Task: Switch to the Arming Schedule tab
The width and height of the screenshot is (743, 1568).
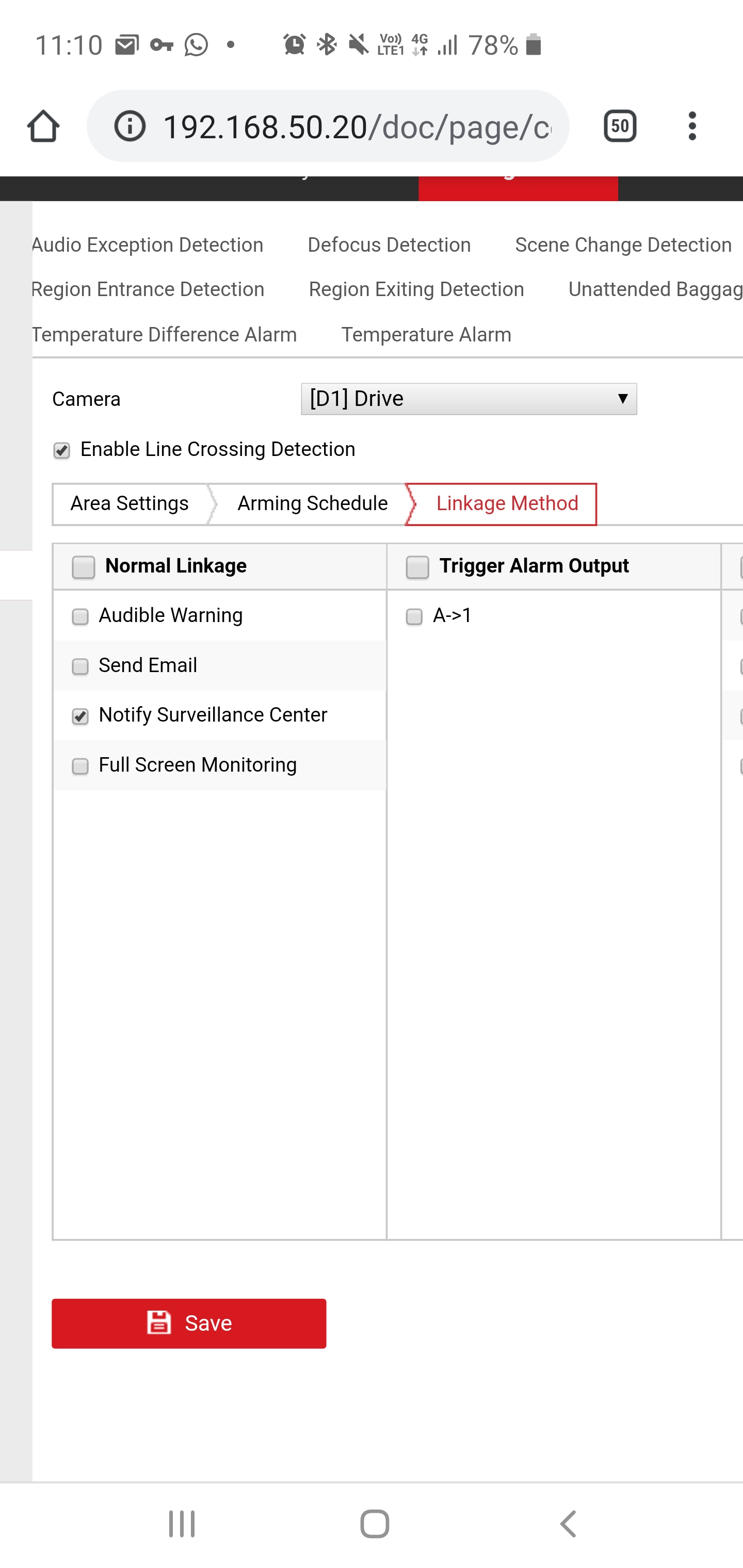Action: (312, 504)
